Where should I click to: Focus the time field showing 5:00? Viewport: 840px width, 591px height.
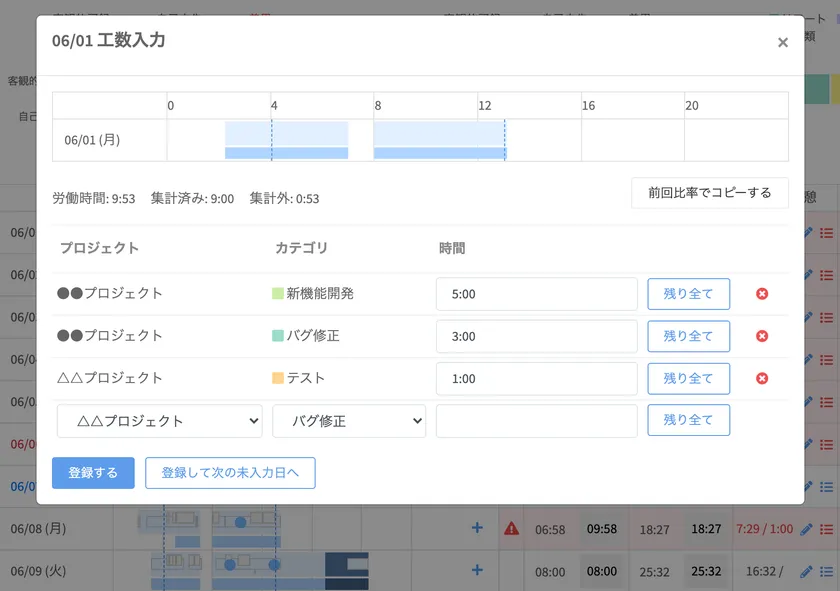coord(536,294)
